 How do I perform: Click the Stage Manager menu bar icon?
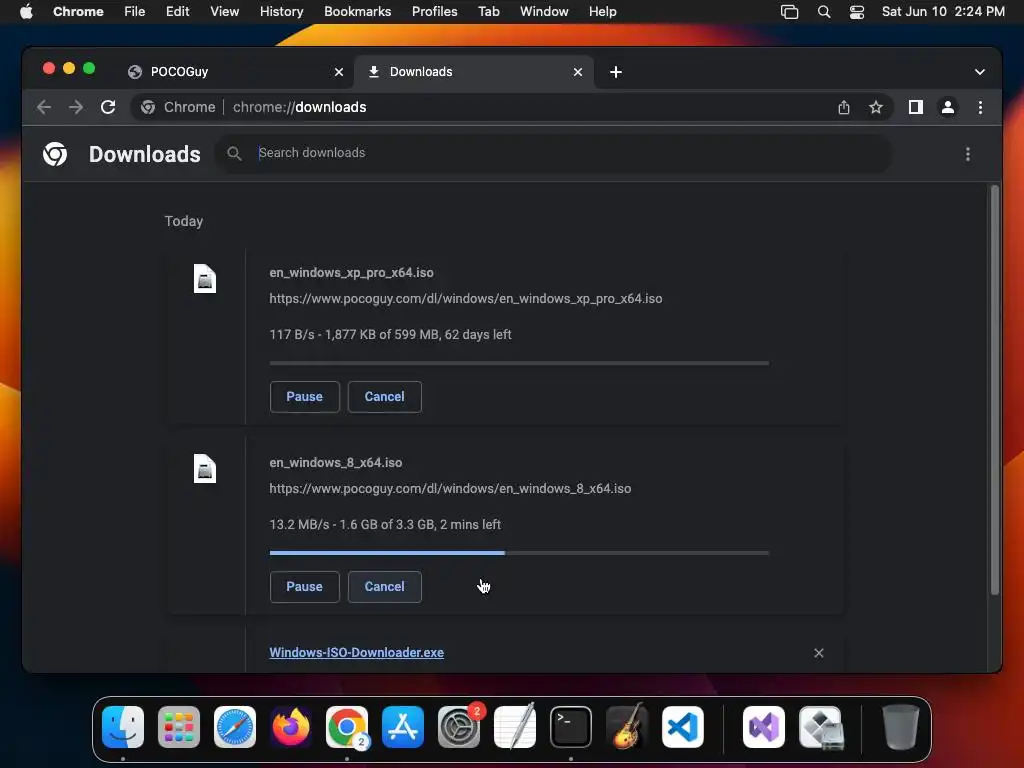point(790,12)
